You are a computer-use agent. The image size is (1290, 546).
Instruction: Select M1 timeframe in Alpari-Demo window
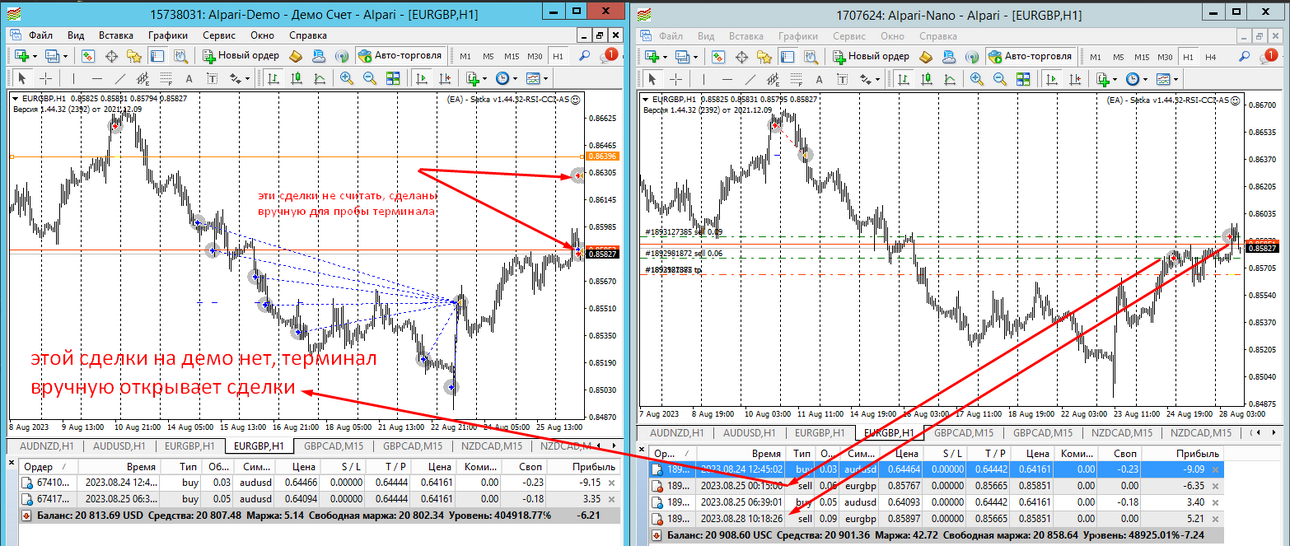(466, 56)
